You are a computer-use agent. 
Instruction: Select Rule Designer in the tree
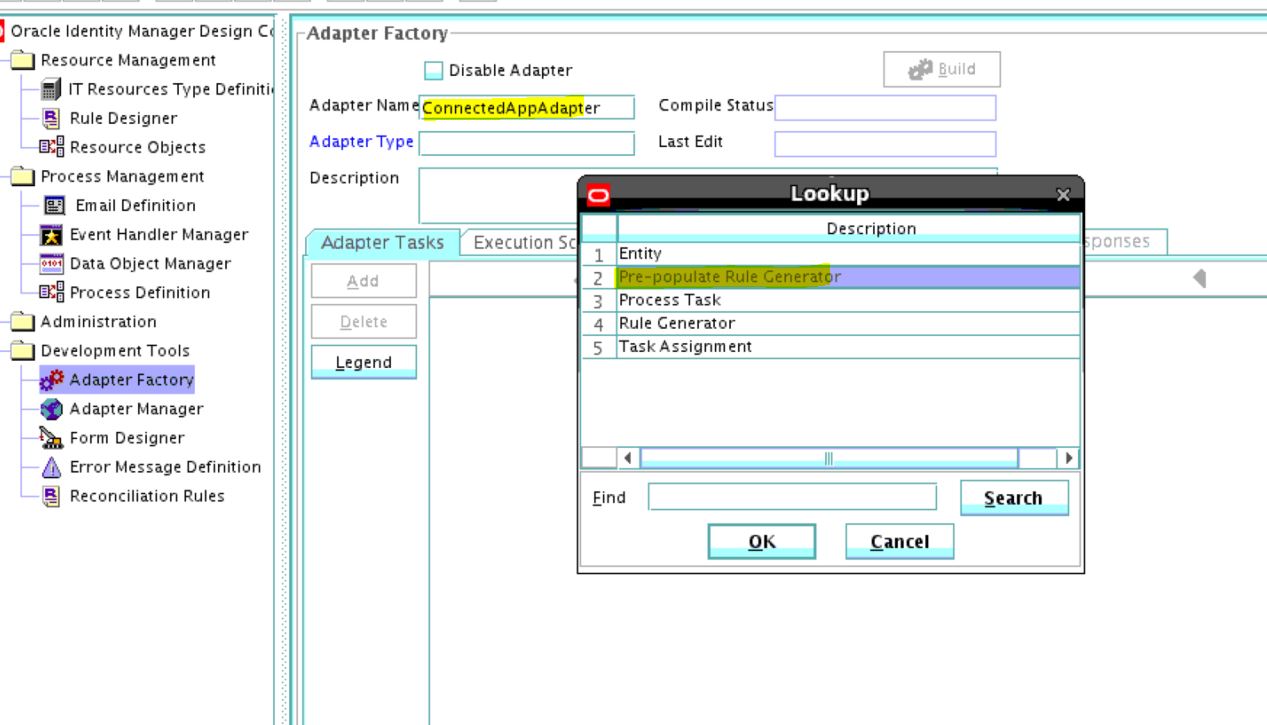point(123,118)
